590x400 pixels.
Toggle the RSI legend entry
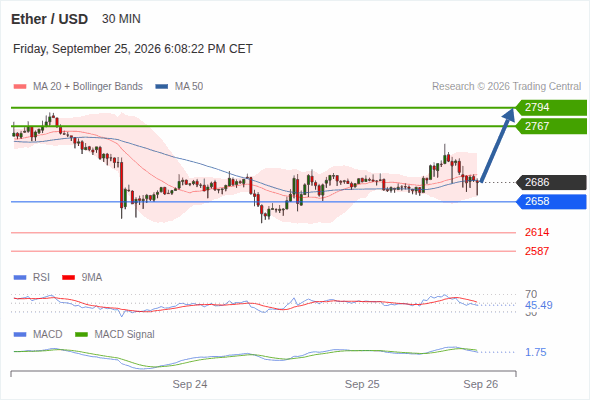point(32,277)
